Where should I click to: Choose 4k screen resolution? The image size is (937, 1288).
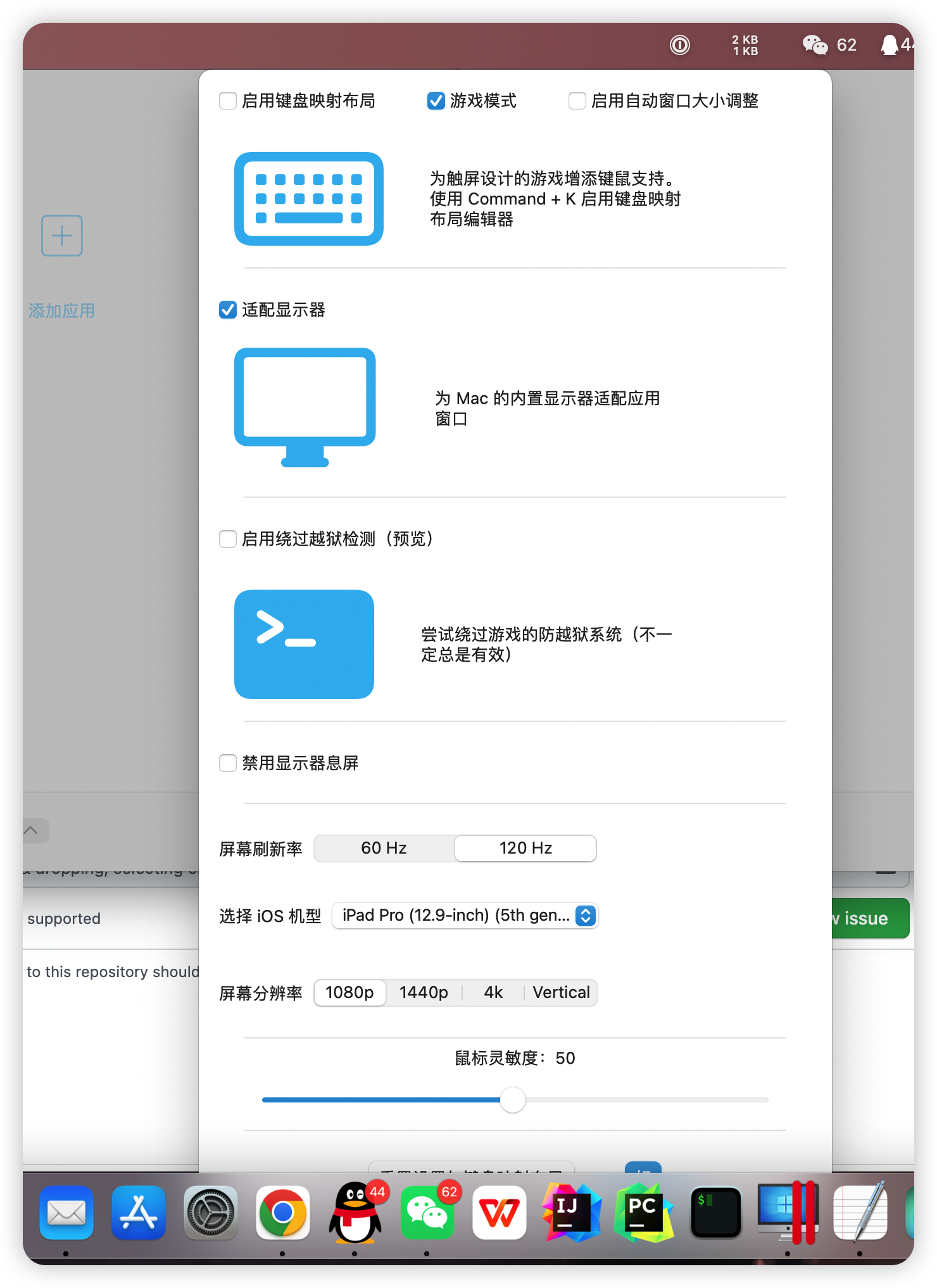click(x=493, y=993)
